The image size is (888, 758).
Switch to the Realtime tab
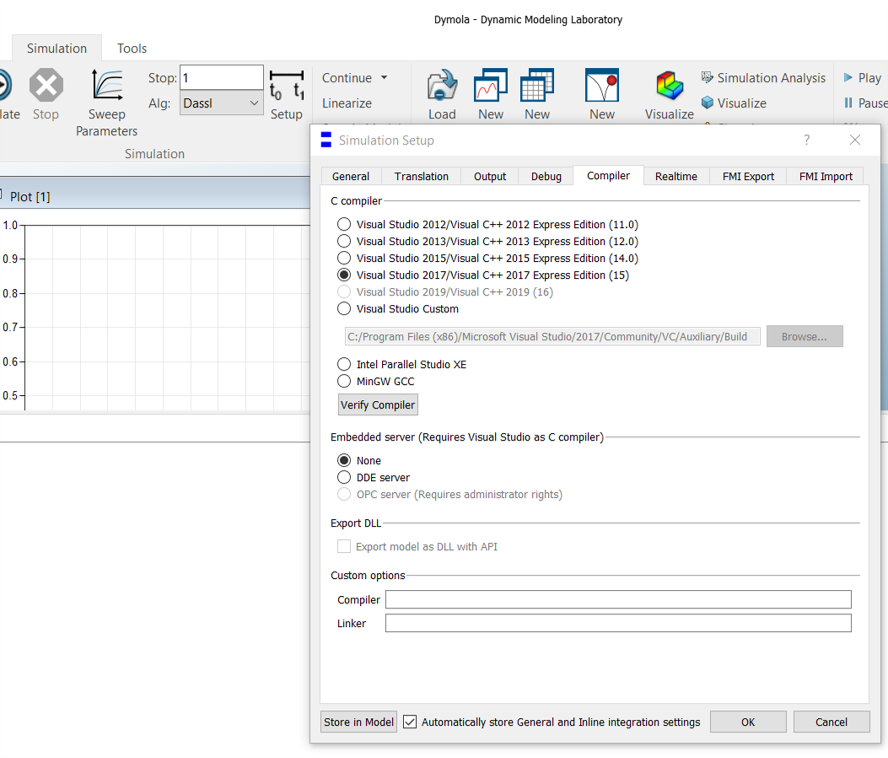(676, 176)
